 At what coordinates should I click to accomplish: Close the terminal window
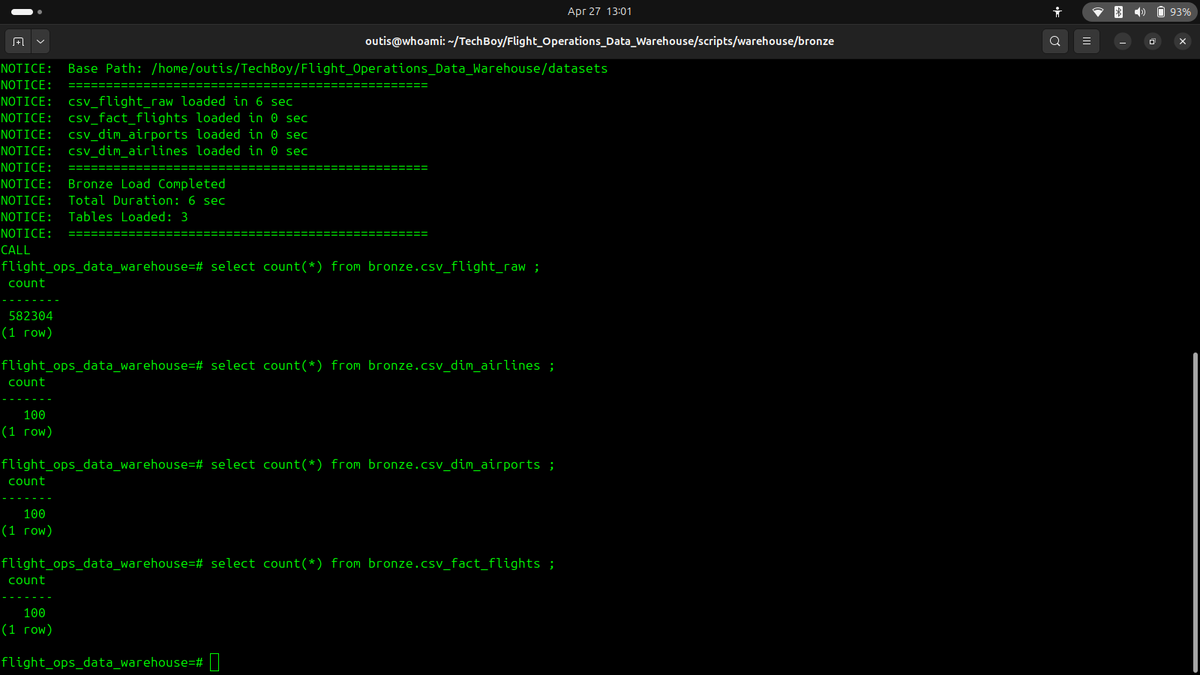[1182, 42]
